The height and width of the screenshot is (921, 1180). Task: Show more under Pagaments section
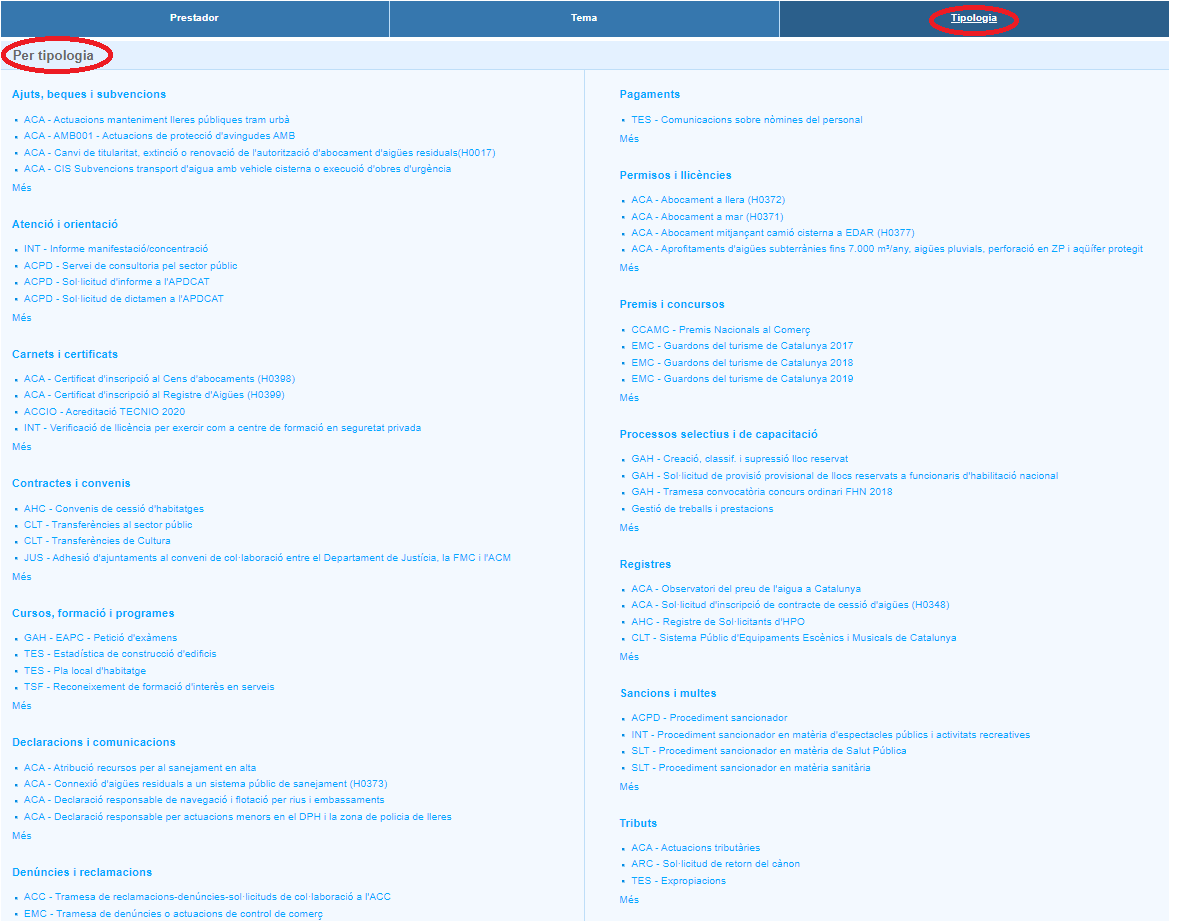point(629,139)
